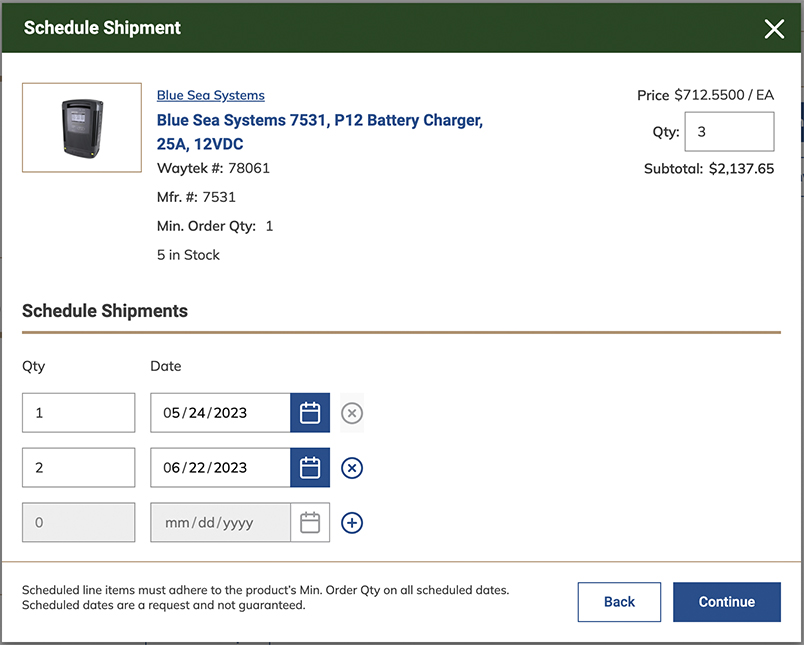Select the 06/22/2023 date text field
Screen dimensions: 804x645
click(220, 467)
